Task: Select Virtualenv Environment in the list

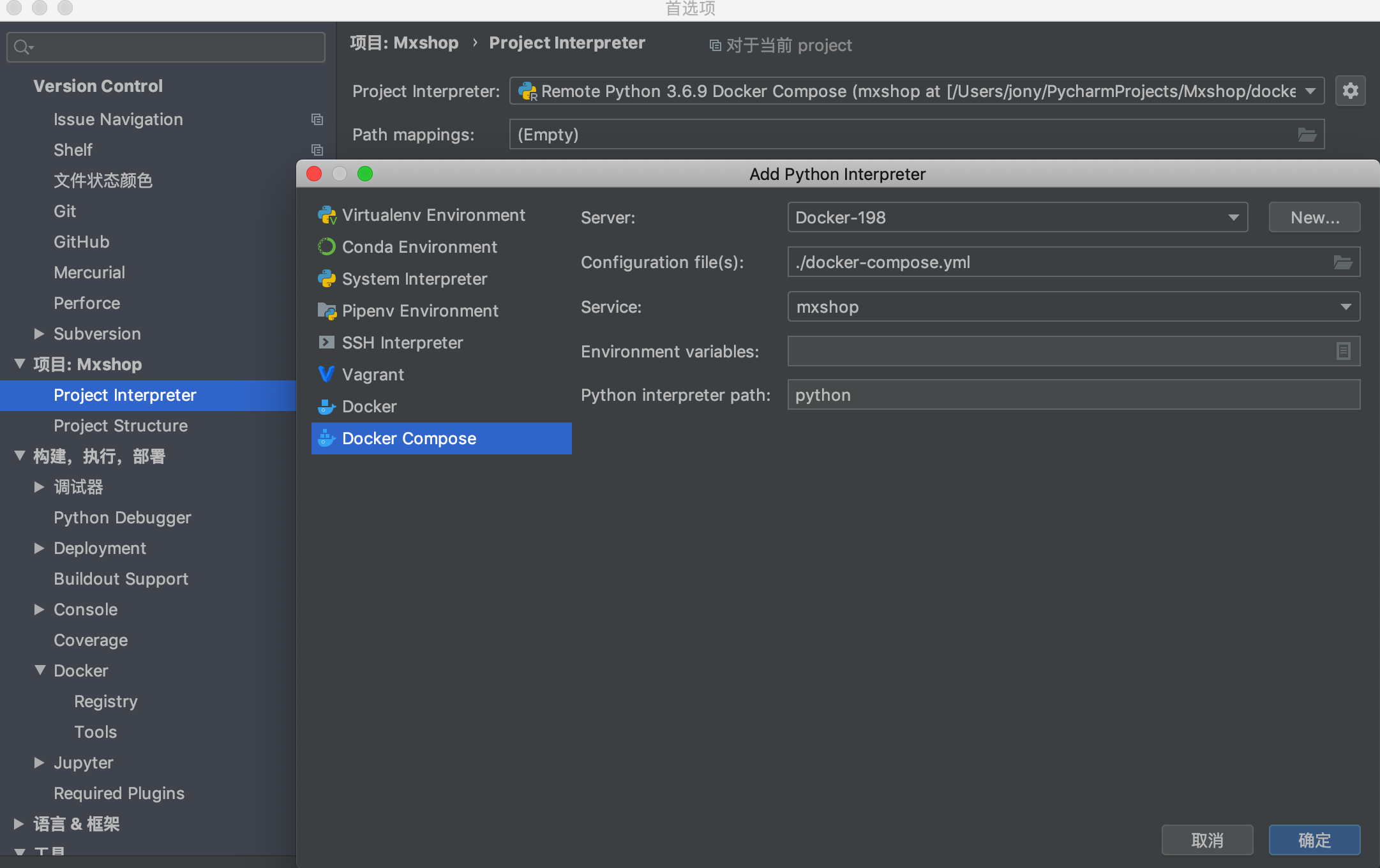Action: [433, 215]
